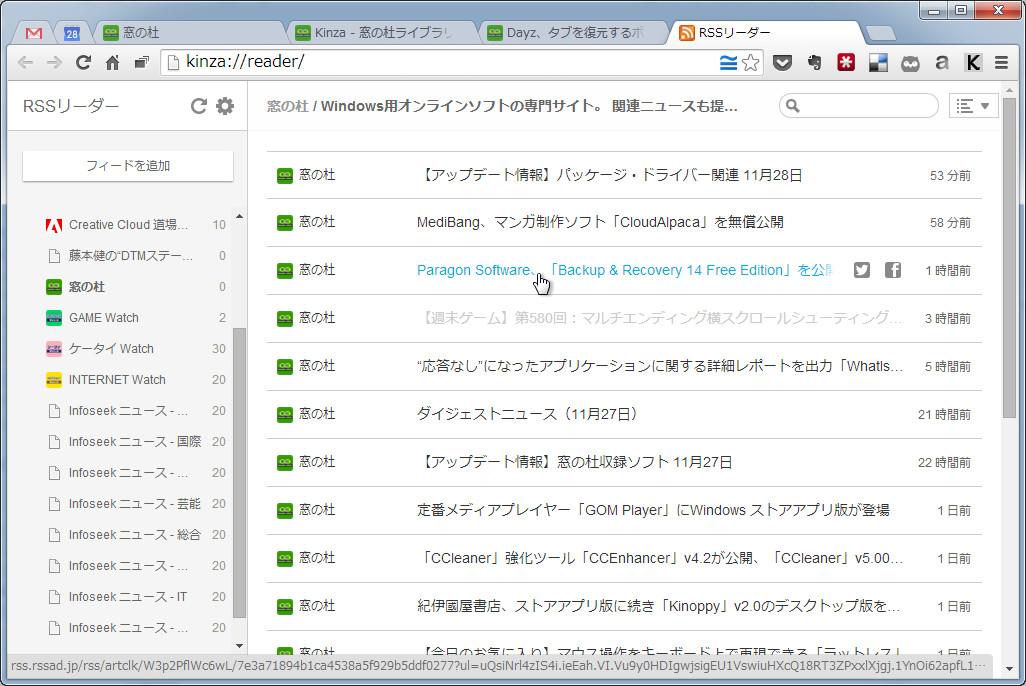Open Pocket extension icon in toolbar

pyautogui.click(x=784, y=62)
